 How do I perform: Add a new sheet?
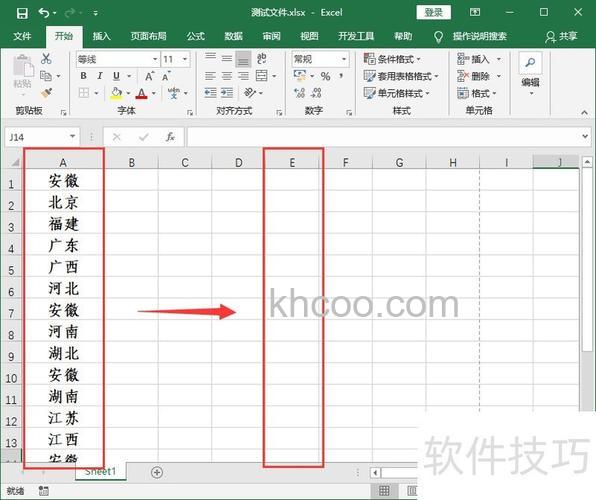(157, 472)
